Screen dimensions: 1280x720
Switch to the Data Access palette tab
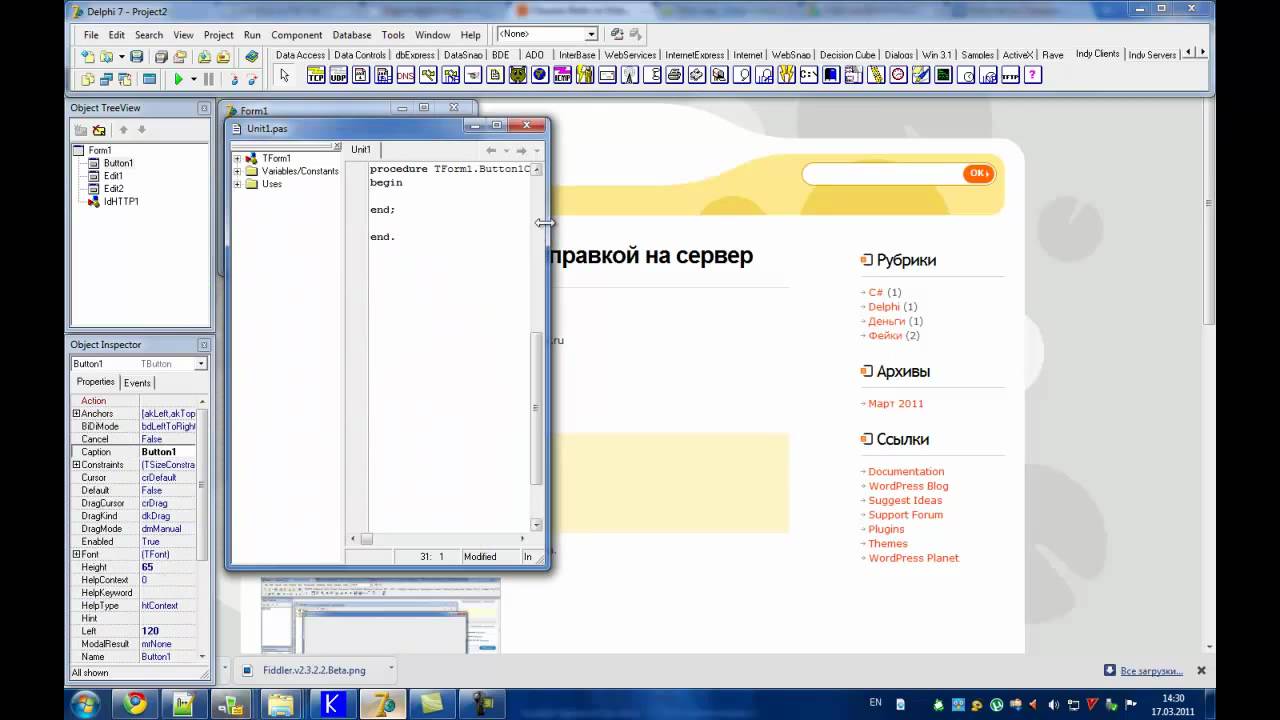300,55
